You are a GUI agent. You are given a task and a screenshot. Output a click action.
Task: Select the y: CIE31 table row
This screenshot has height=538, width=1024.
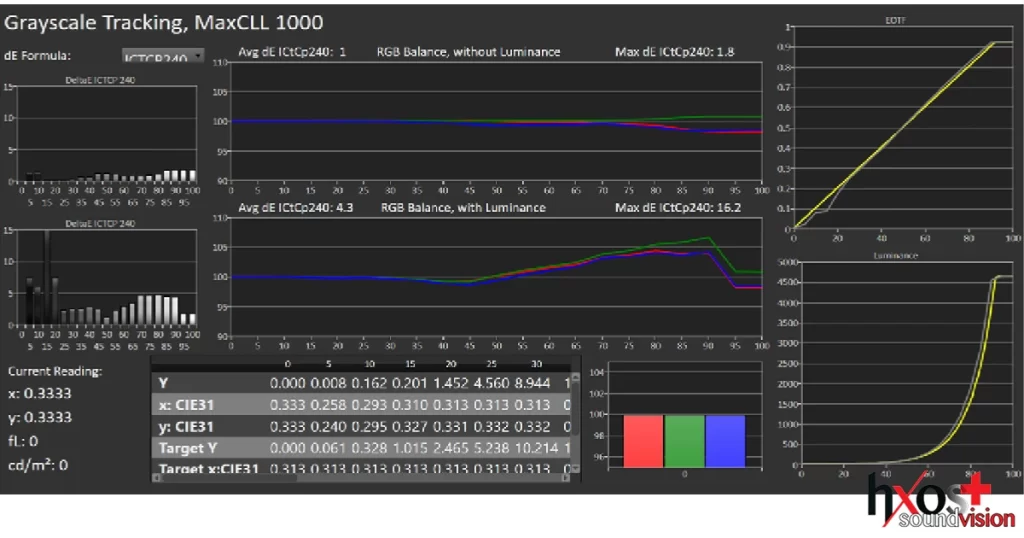pyautogui.click(x=360, y=425)
